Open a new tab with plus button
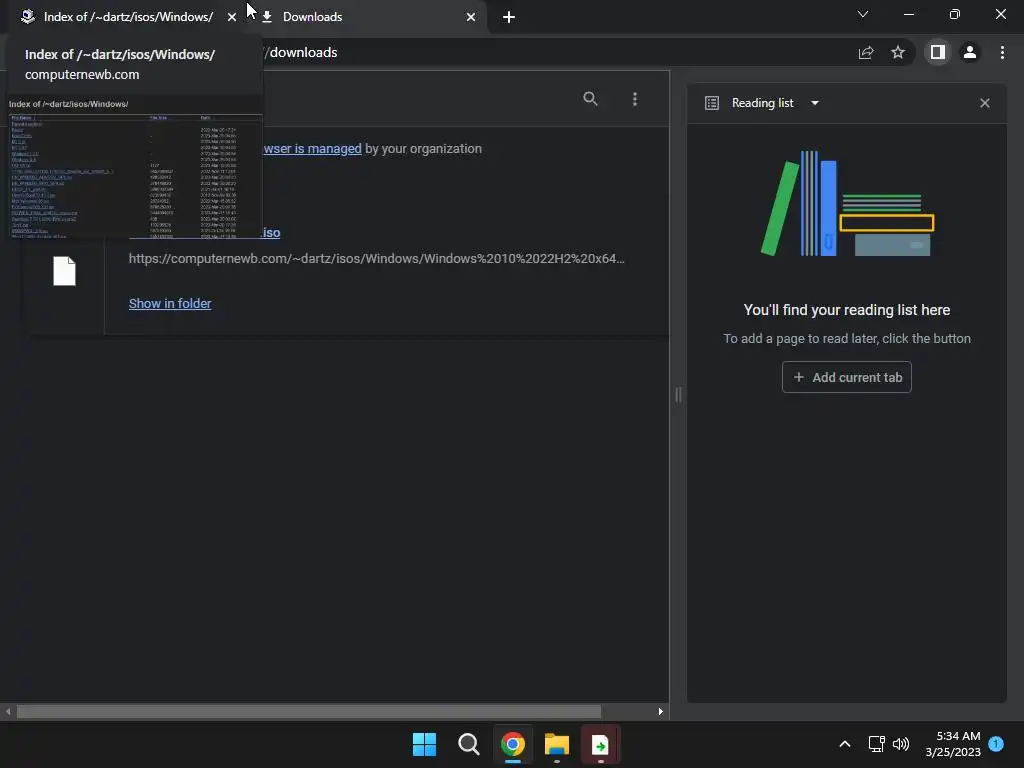Screen dimensions: 1024x768 pos(509,17)
